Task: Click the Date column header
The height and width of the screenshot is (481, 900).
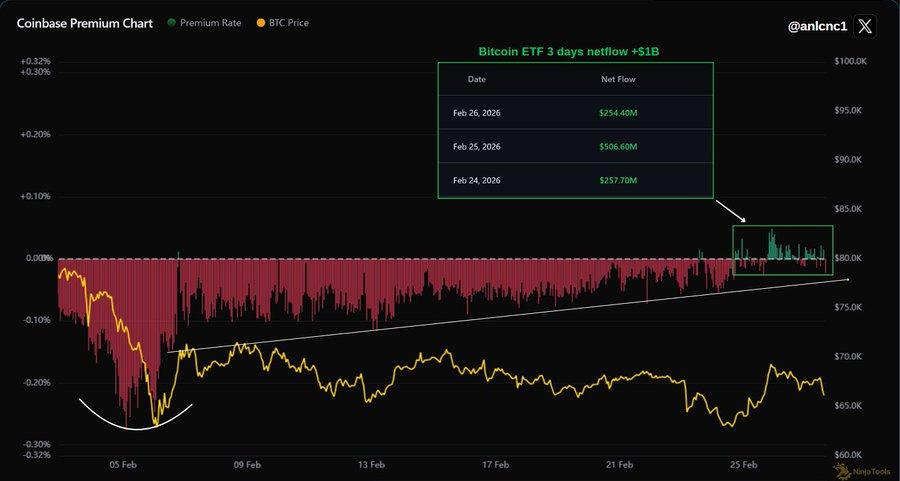Action: (x=477, y=79)
